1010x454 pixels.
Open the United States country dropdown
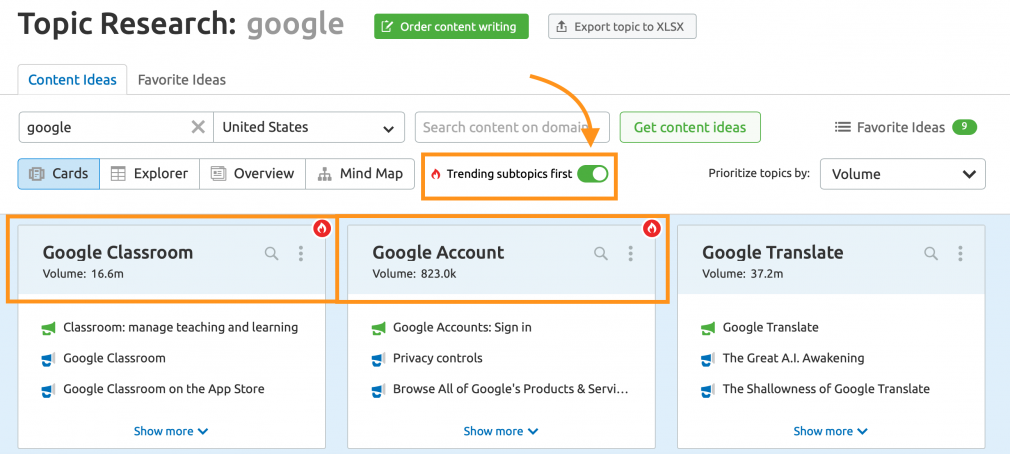pyautogui.click(x=309, y=128)
